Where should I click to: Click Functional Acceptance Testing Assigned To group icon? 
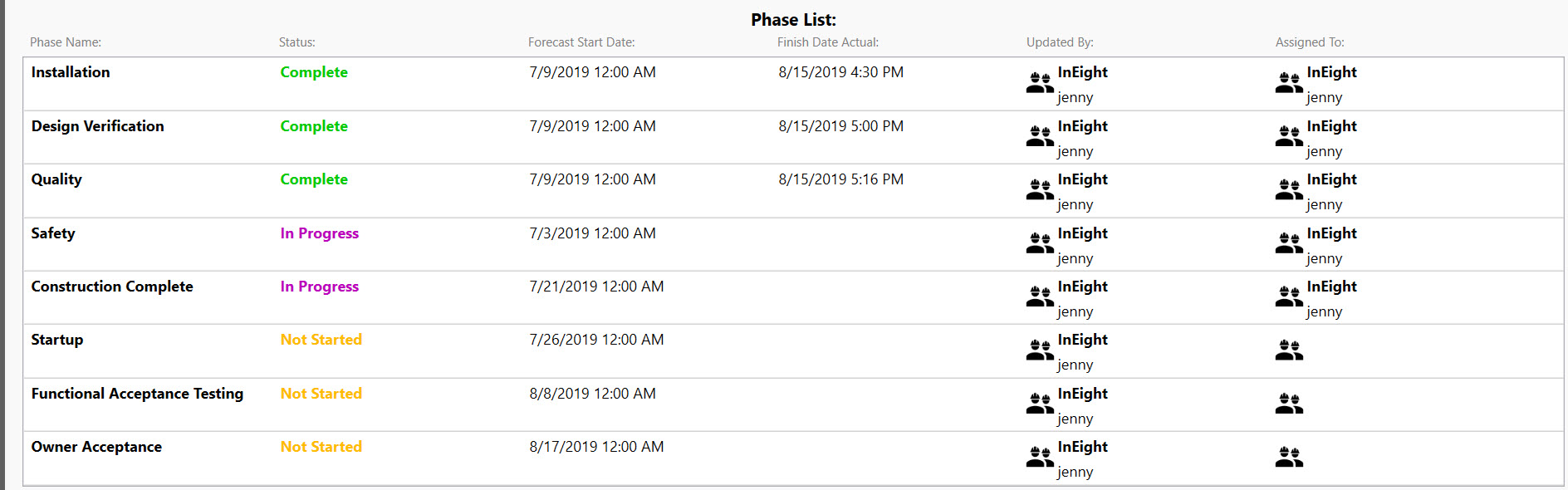(x=1289, y=404)
